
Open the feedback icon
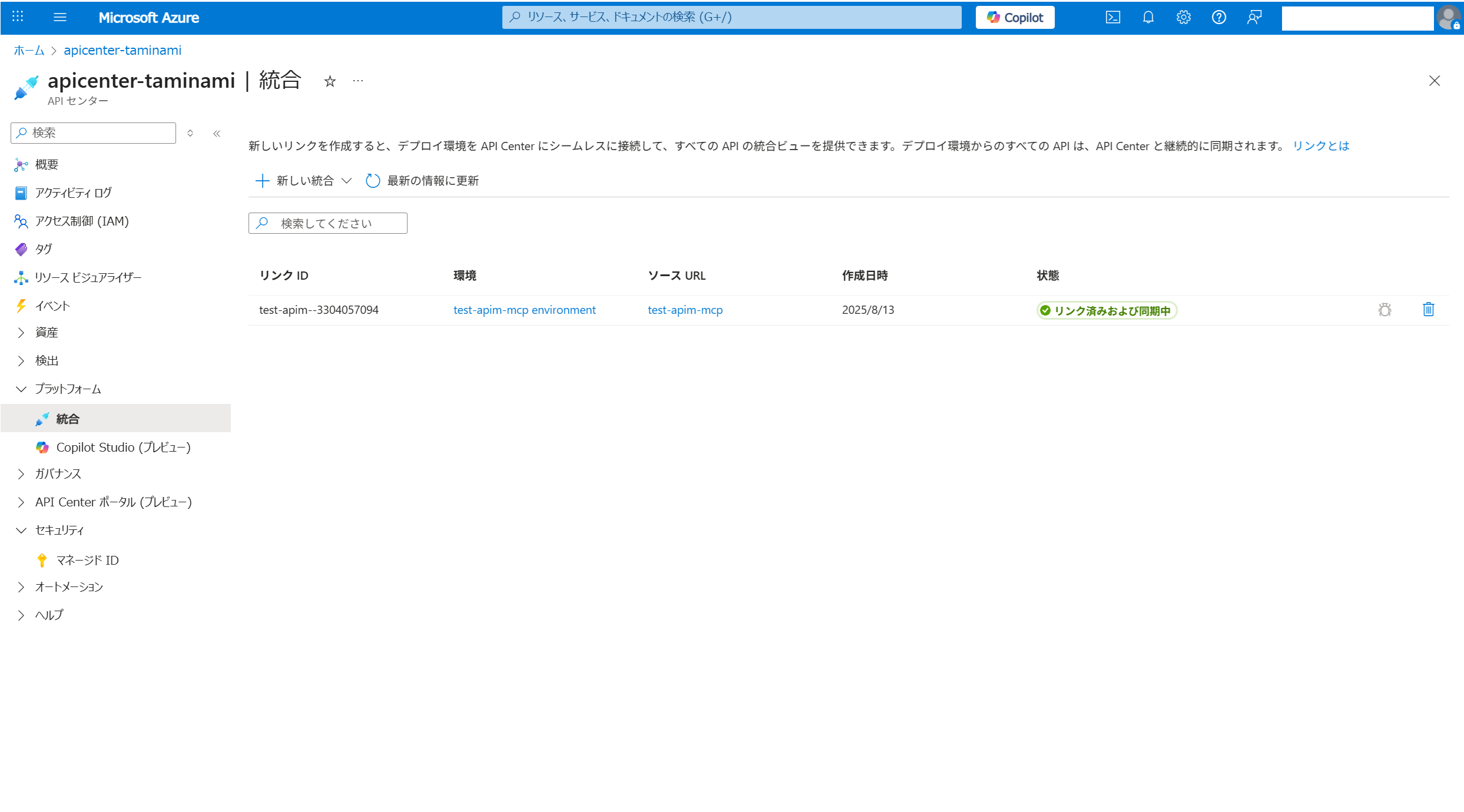pos(1254,17)
